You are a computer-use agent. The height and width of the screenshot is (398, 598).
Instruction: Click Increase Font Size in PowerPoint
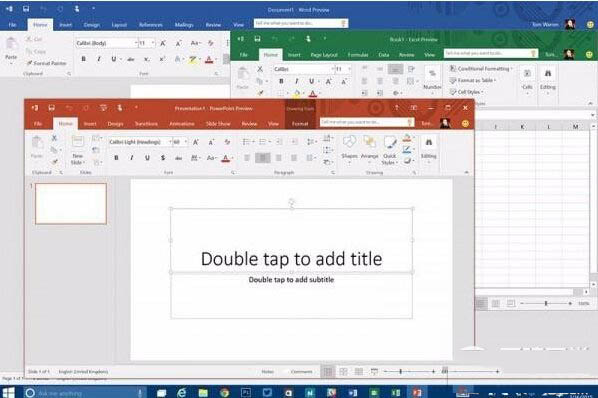click(x=196, y=142)
